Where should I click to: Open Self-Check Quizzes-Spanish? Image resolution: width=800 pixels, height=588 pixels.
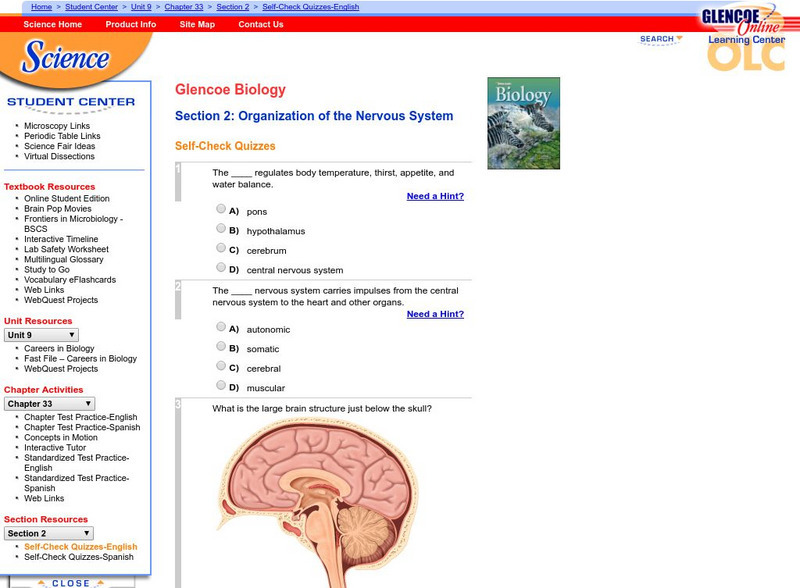point(79,557)
